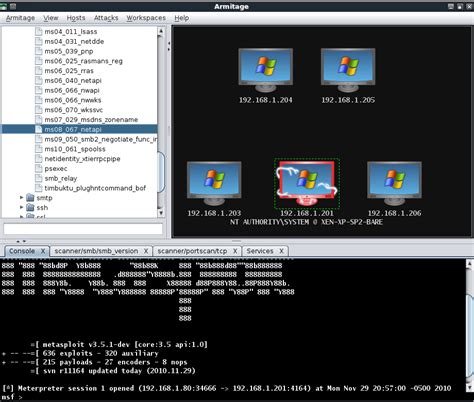Click the msf console prompt line

[x=12, y=397]
